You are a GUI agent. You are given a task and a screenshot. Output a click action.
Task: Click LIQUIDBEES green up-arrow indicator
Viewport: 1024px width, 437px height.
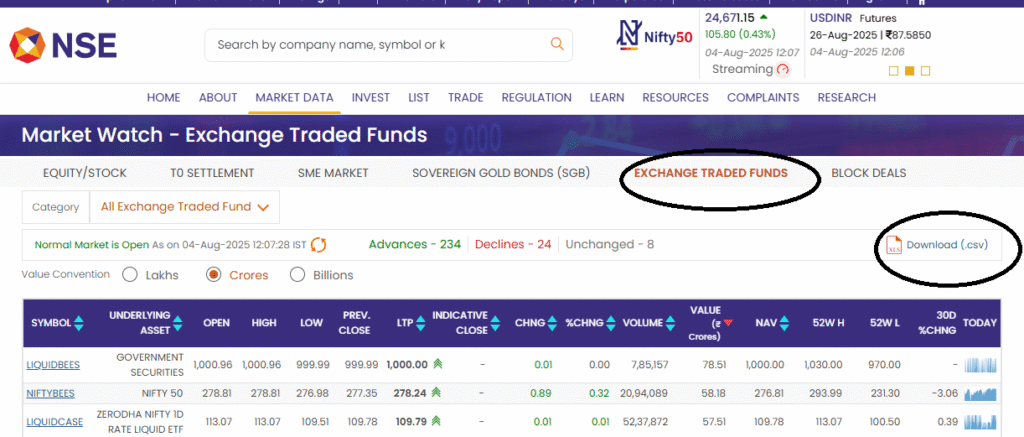click(436, 364)
